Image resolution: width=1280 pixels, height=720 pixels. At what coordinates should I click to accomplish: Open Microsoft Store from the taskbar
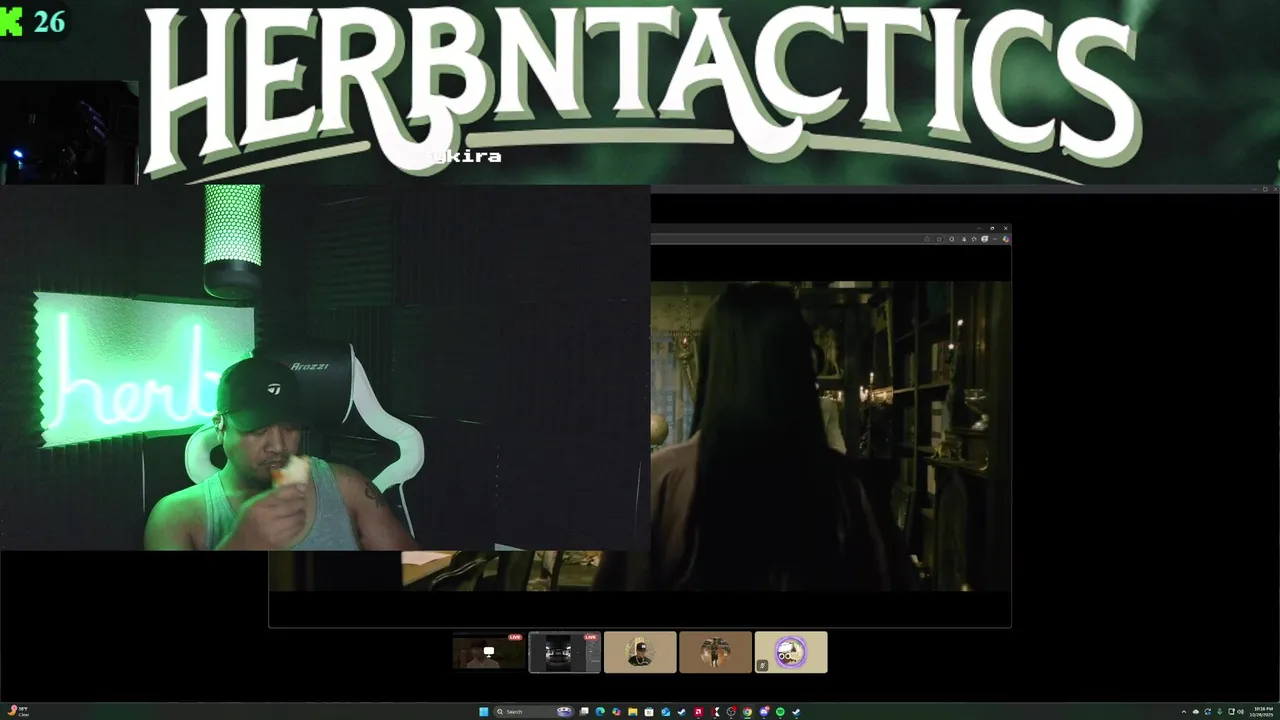click(649, 712)
